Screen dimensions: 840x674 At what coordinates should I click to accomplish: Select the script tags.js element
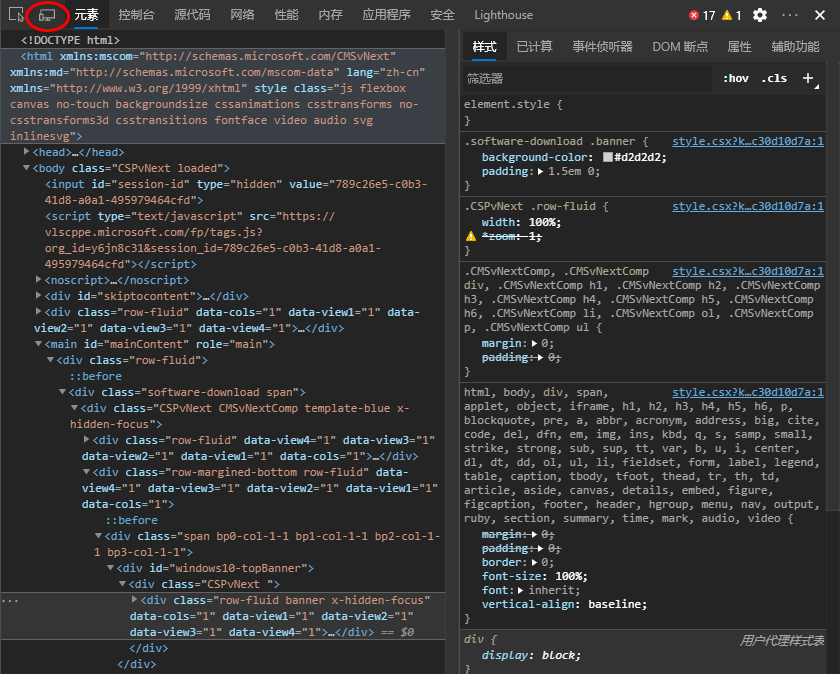213,240
